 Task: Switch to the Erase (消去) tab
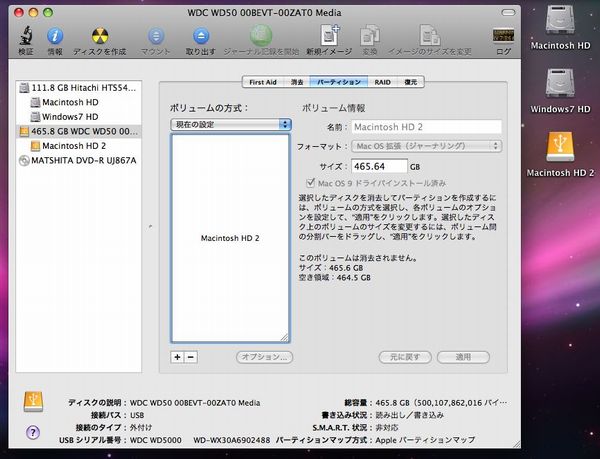pyautogui.click(x=297, y=82)
